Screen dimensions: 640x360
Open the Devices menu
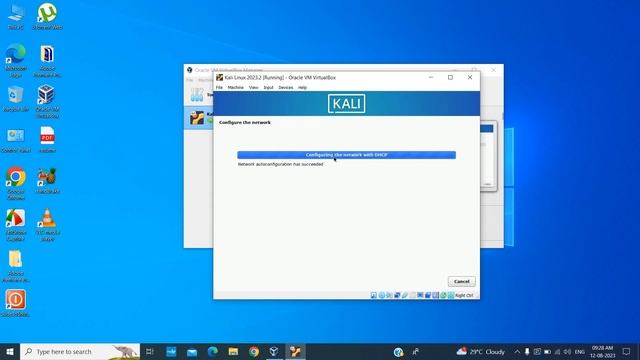[x=286, y=87]
